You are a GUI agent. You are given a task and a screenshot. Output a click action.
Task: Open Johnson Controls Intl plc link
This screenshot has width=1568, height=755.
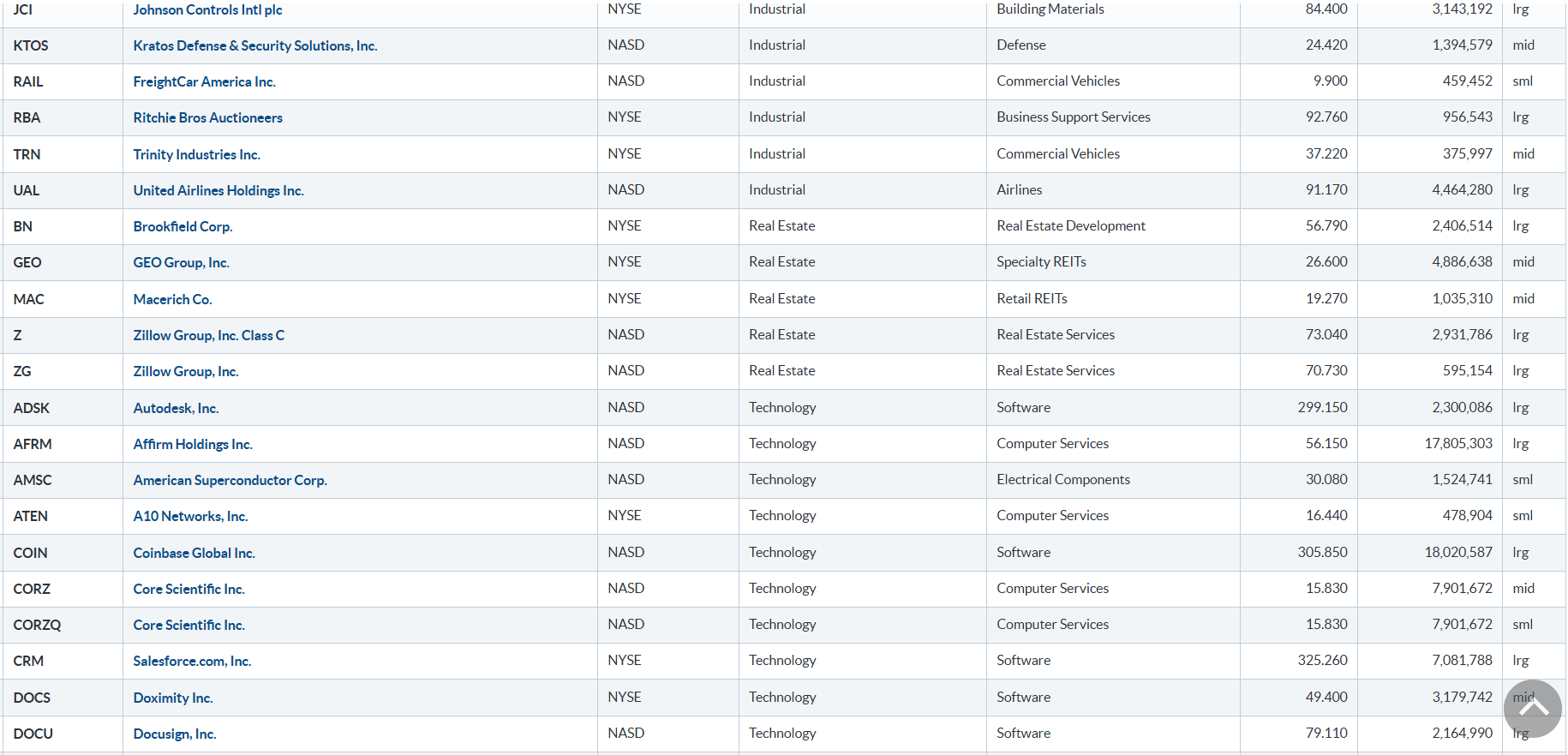pos(207,9)
